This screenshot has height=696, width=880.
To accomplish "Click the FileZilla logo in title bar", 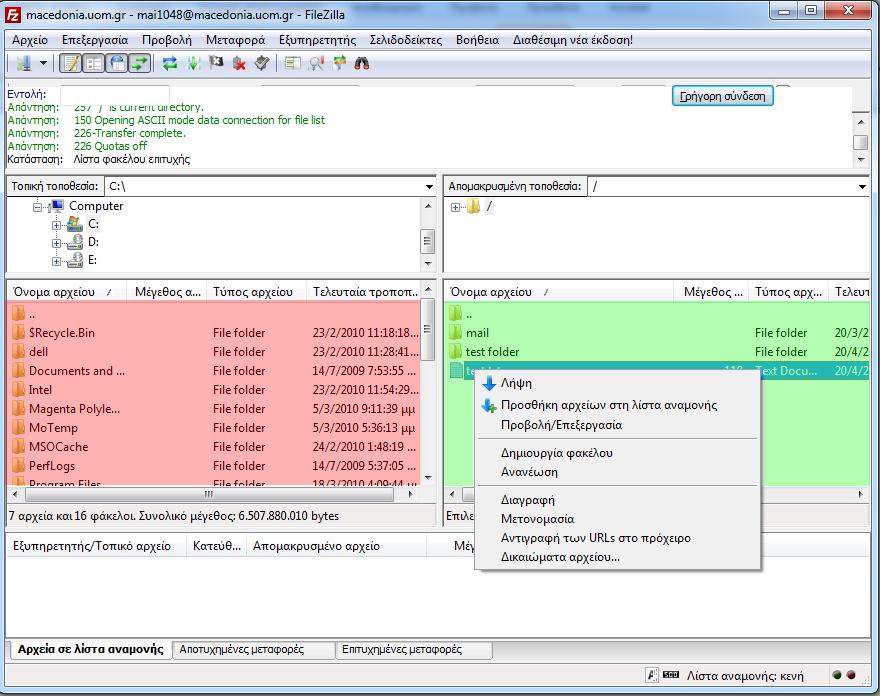I will point(12,15).
